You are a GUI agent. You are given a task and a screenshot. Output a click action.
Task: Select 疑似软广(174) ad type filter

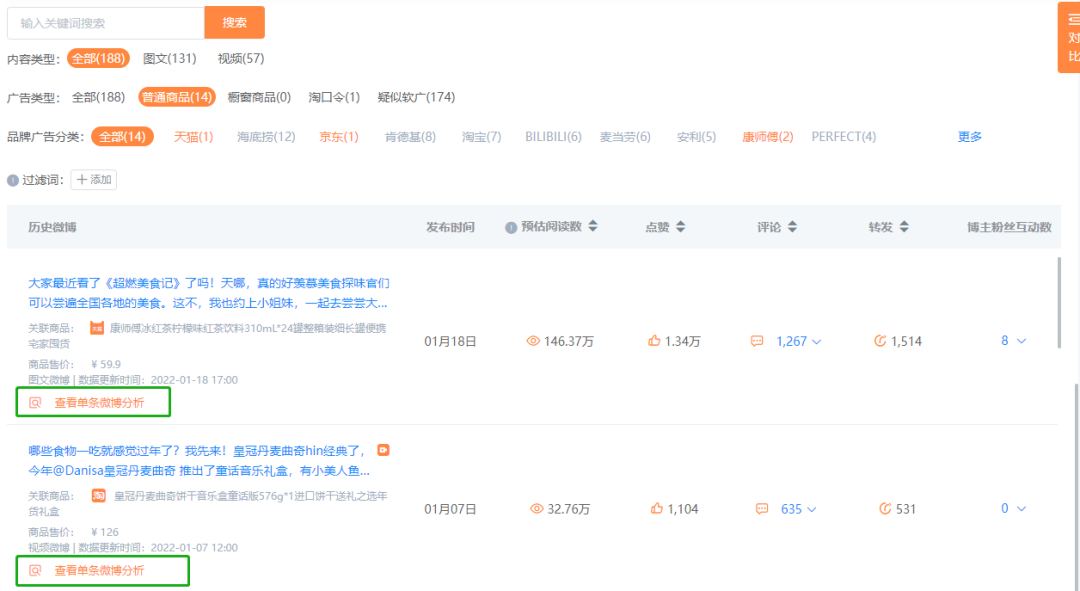tap(416, 97)
